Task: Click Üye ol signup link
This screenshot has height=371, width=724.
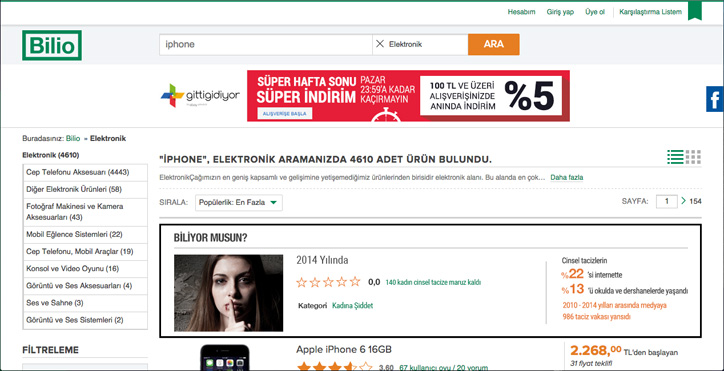Action: [x=595, y=12]
